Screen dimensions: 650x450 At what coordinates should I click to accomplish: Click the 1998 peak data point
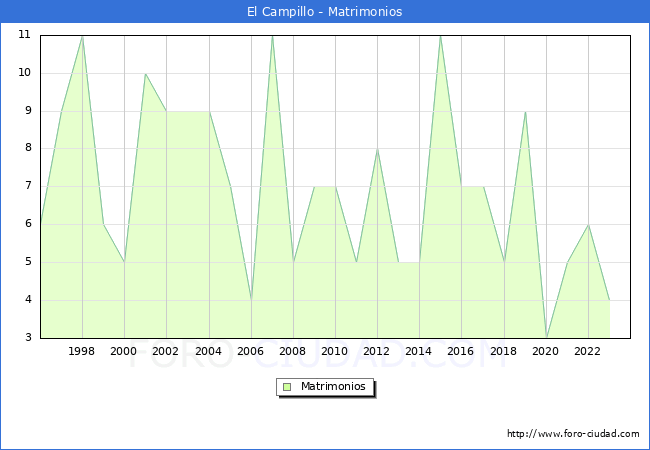coord(82,36)
